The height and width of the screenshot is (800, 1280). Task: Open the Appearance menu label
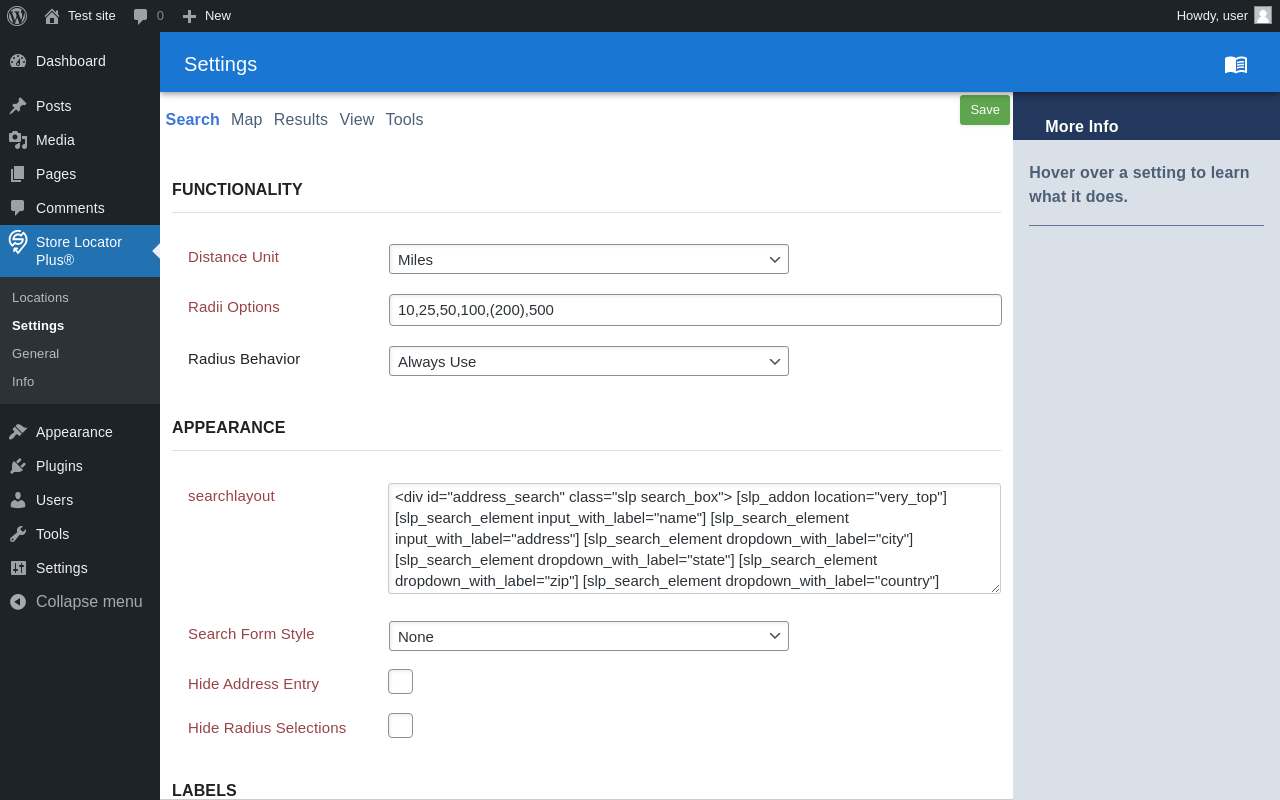click(74, 432)
